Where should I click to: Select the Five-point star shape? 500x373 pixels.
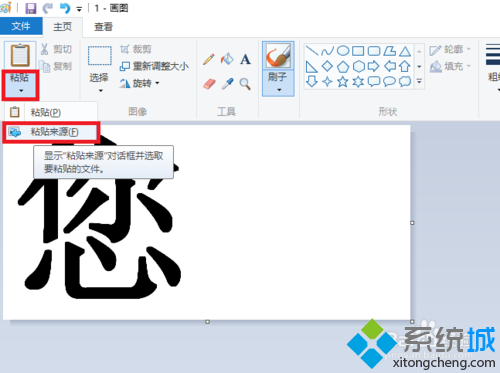343,82
